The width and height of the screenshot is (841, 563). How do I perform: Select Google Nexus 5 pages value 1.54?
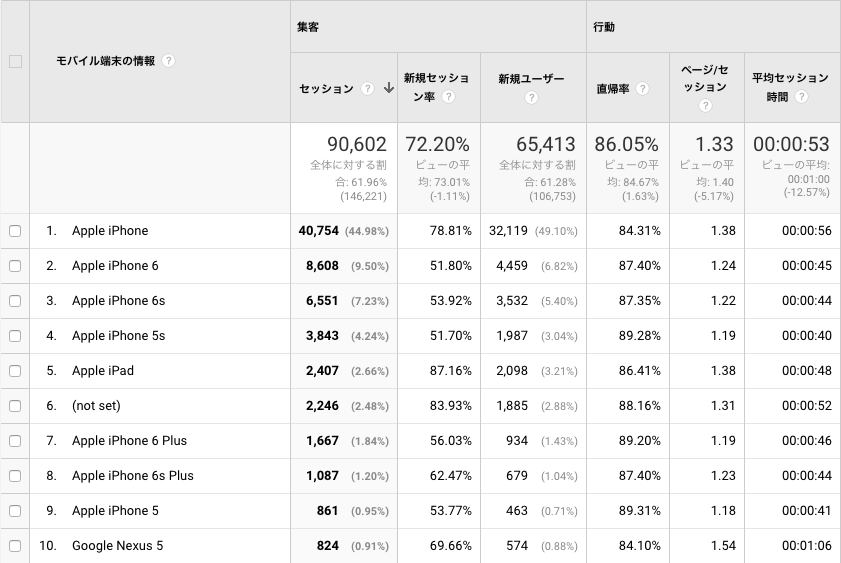click(723, 545)
